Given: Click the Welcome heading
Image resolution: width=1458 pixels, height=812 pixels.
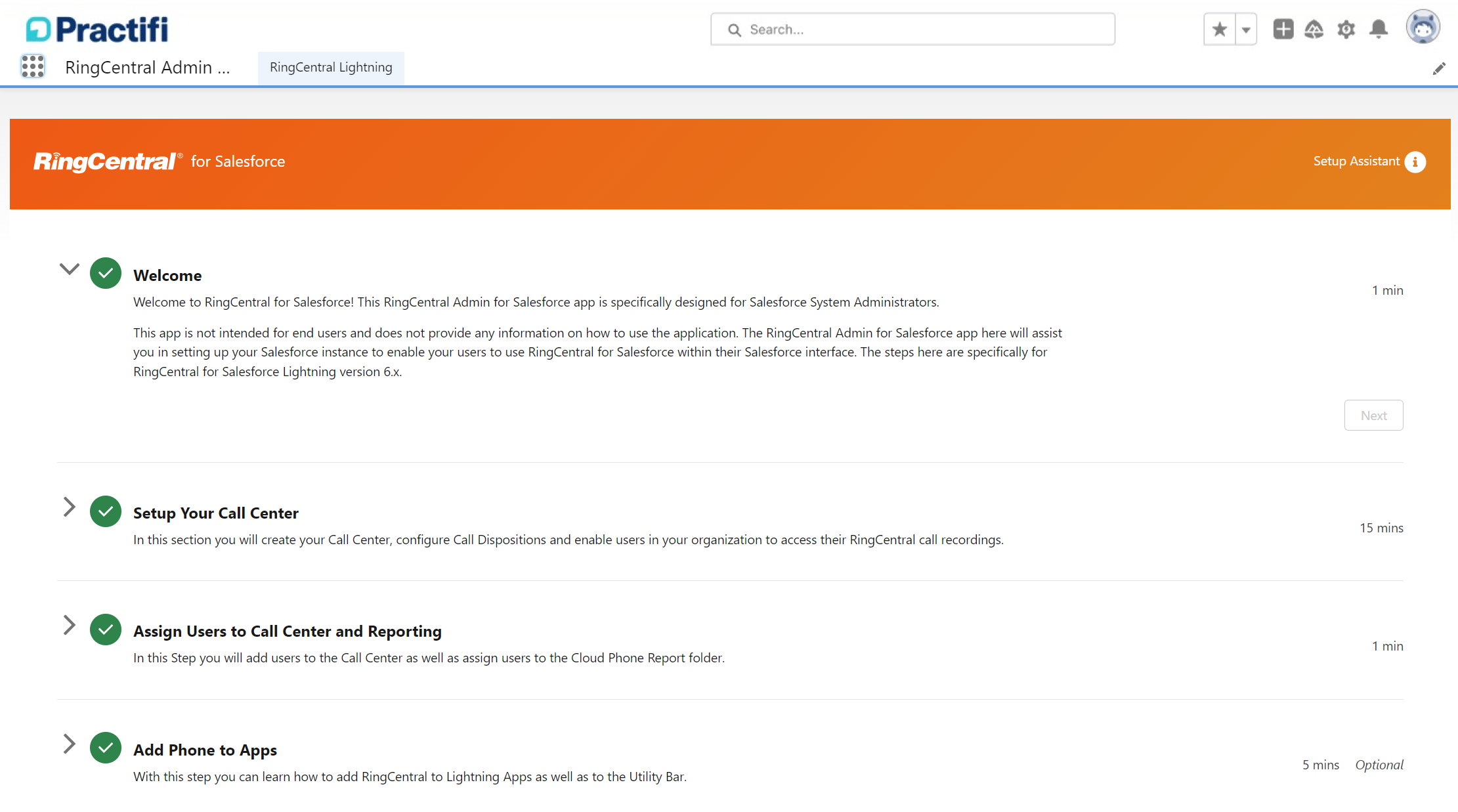Looking at the screenshot, I should pyautogui.click(x=167, y=276).
